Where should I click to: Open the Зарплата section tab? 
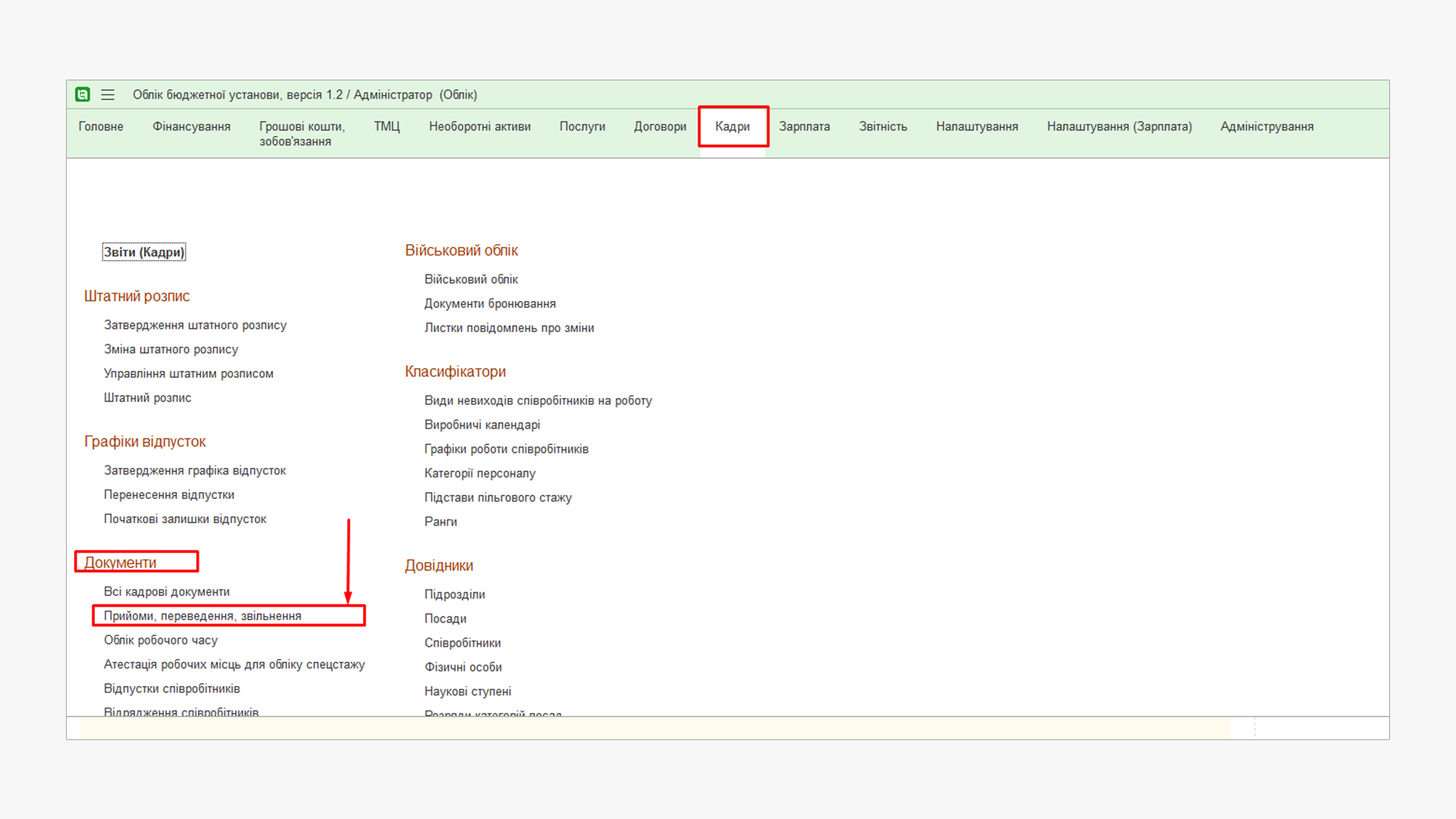tap(804, 127)
